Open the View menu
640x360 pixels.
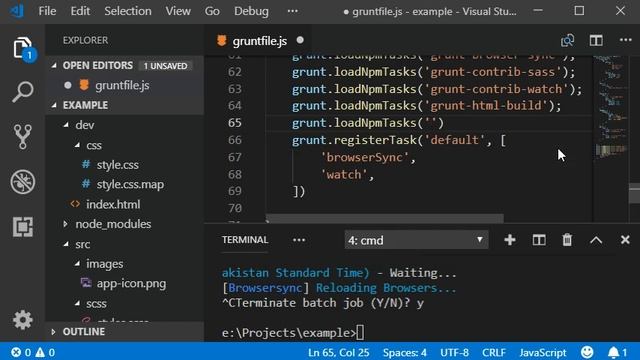pyautogui.click(x=178, y=11)
